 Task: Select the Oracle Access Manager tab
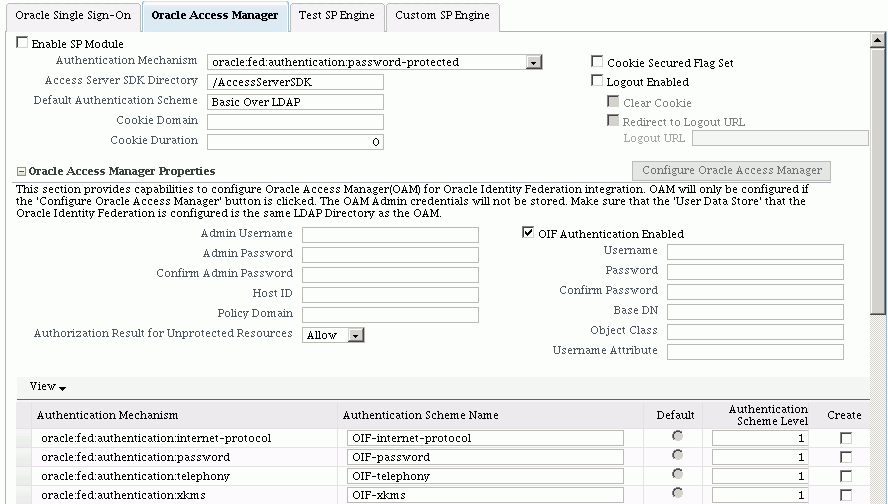(215, 16)
